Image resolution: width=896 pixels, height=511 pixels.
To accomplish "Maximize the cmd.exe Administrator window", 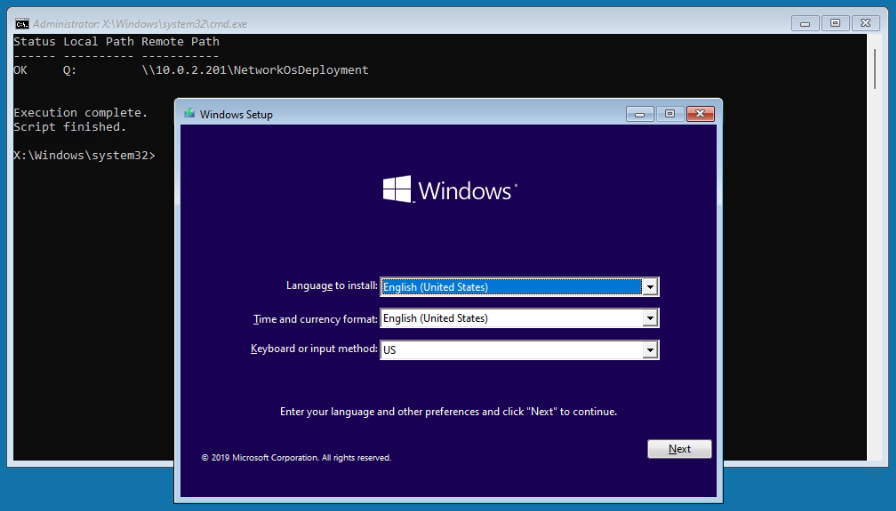I will 835,23.
